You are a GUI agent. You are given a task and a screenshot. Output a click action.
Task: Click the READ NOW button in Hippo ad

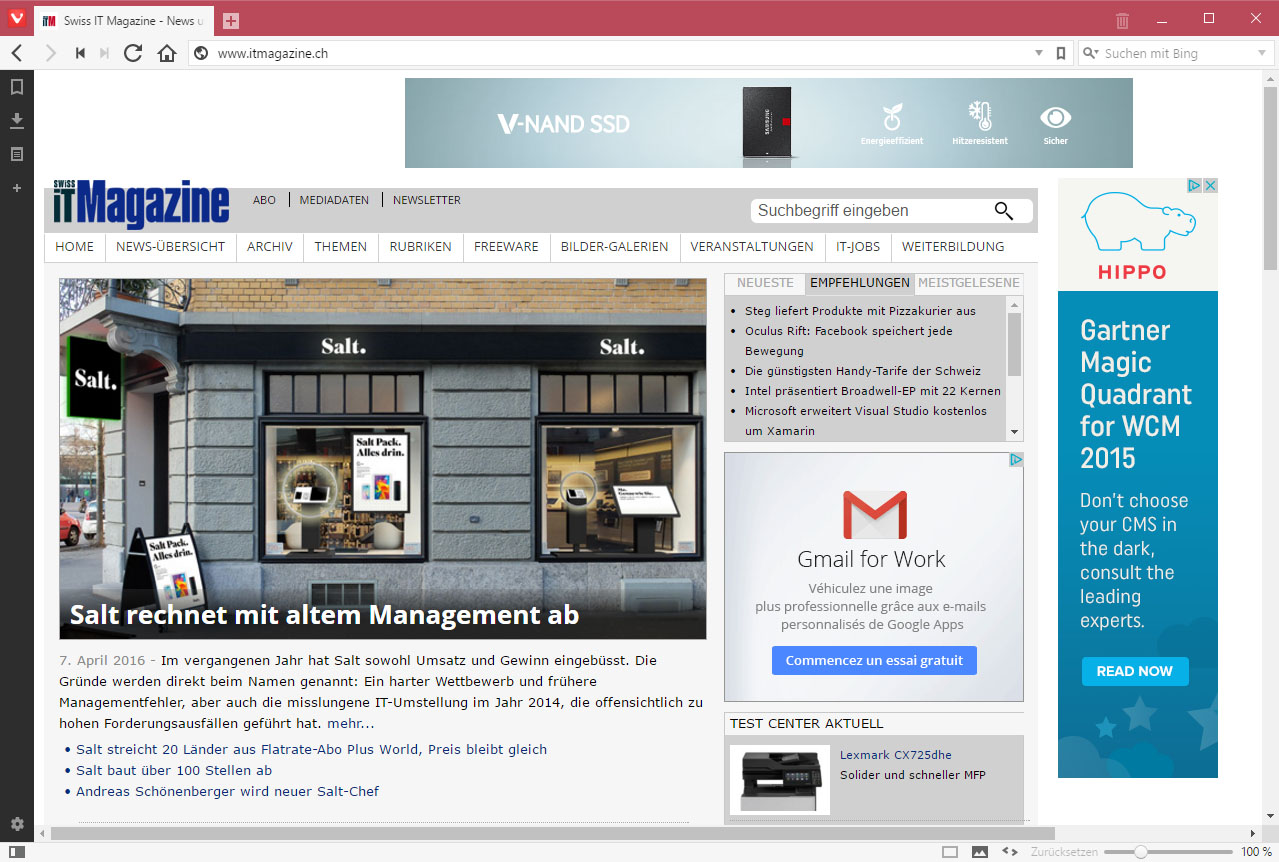point(1135,671)
